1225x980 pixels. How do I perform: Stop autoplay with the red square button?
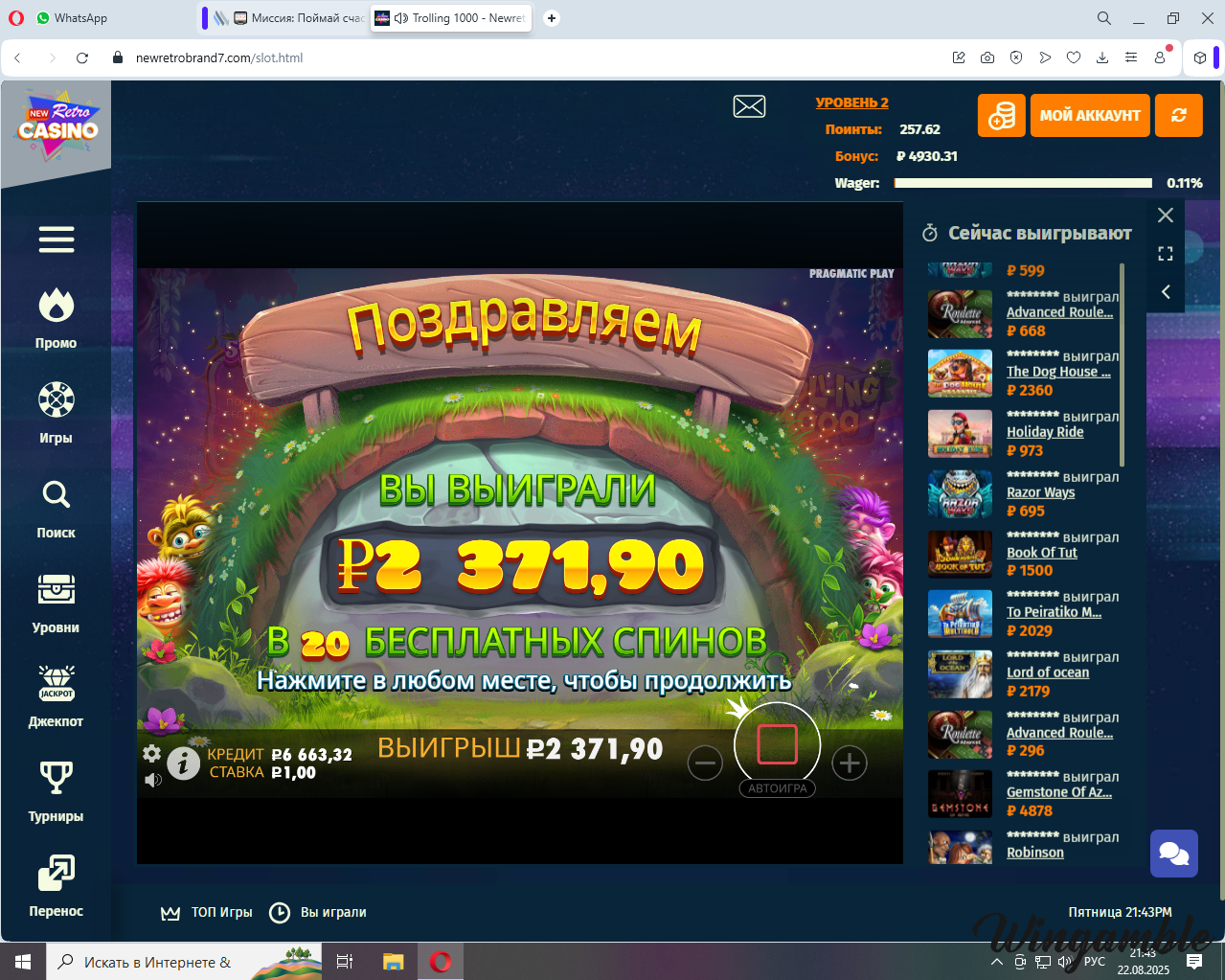point(777,744)
